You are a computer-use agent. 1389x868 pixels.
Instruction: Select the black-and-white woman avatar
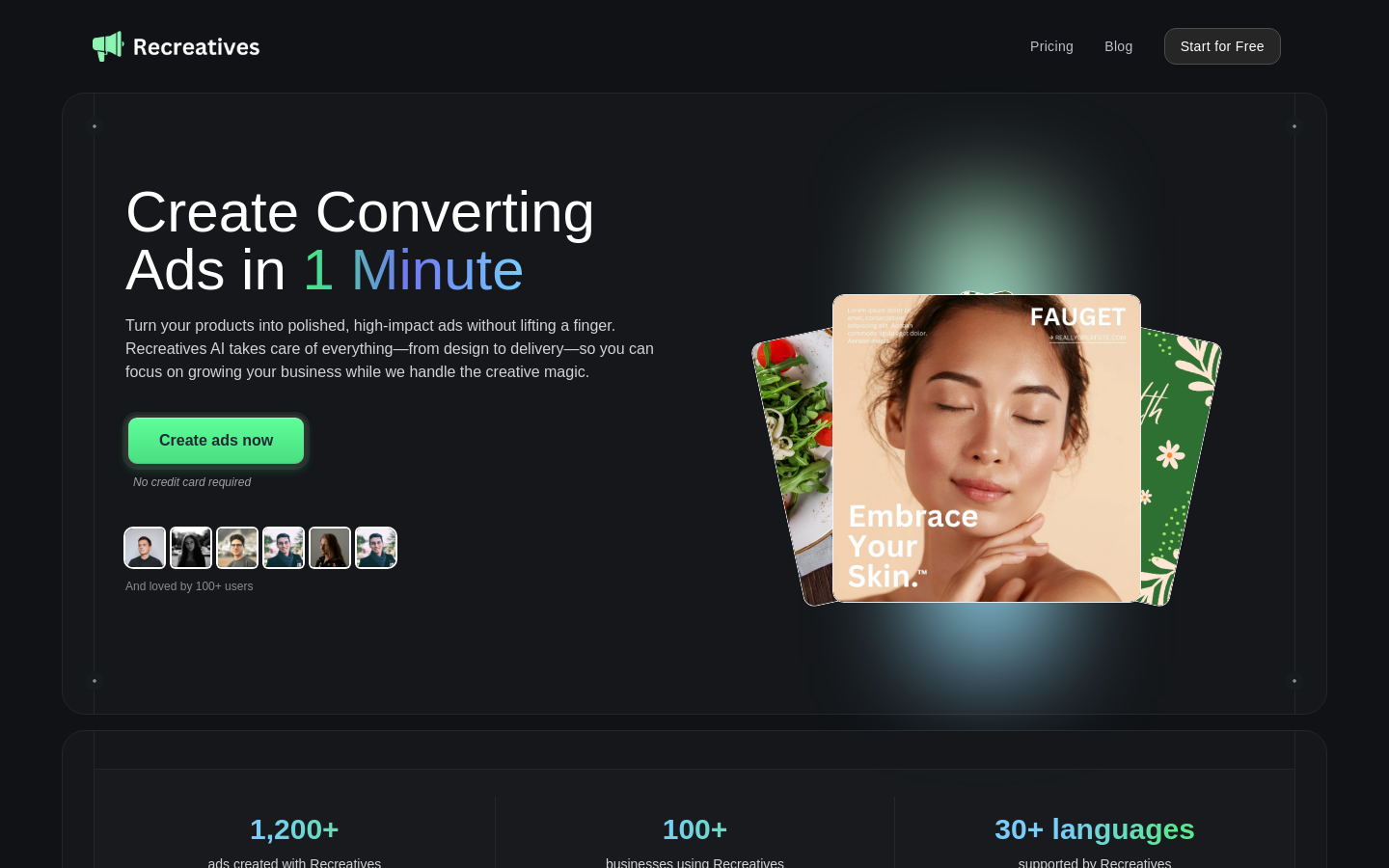click(x=191, y=548)
